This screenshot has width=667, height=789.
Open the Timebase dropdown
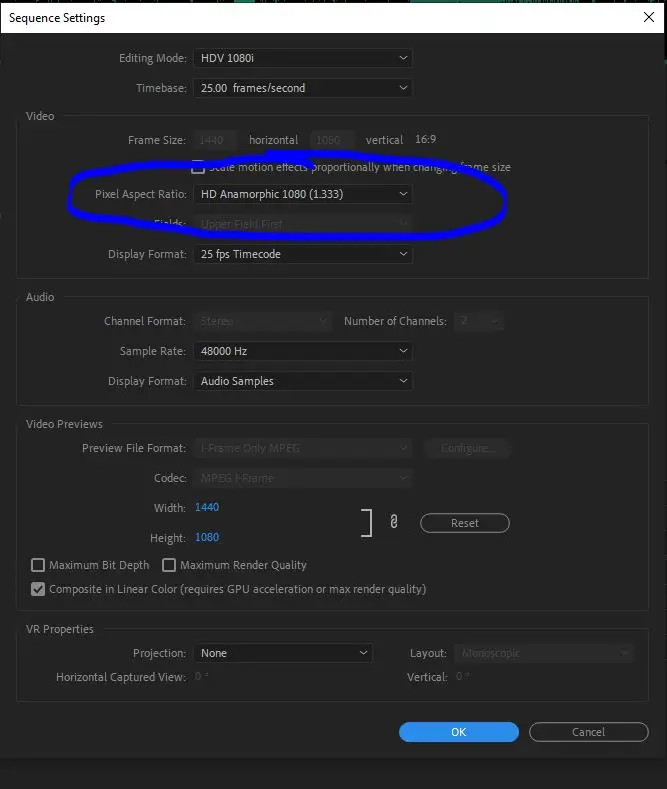point(303,88)
